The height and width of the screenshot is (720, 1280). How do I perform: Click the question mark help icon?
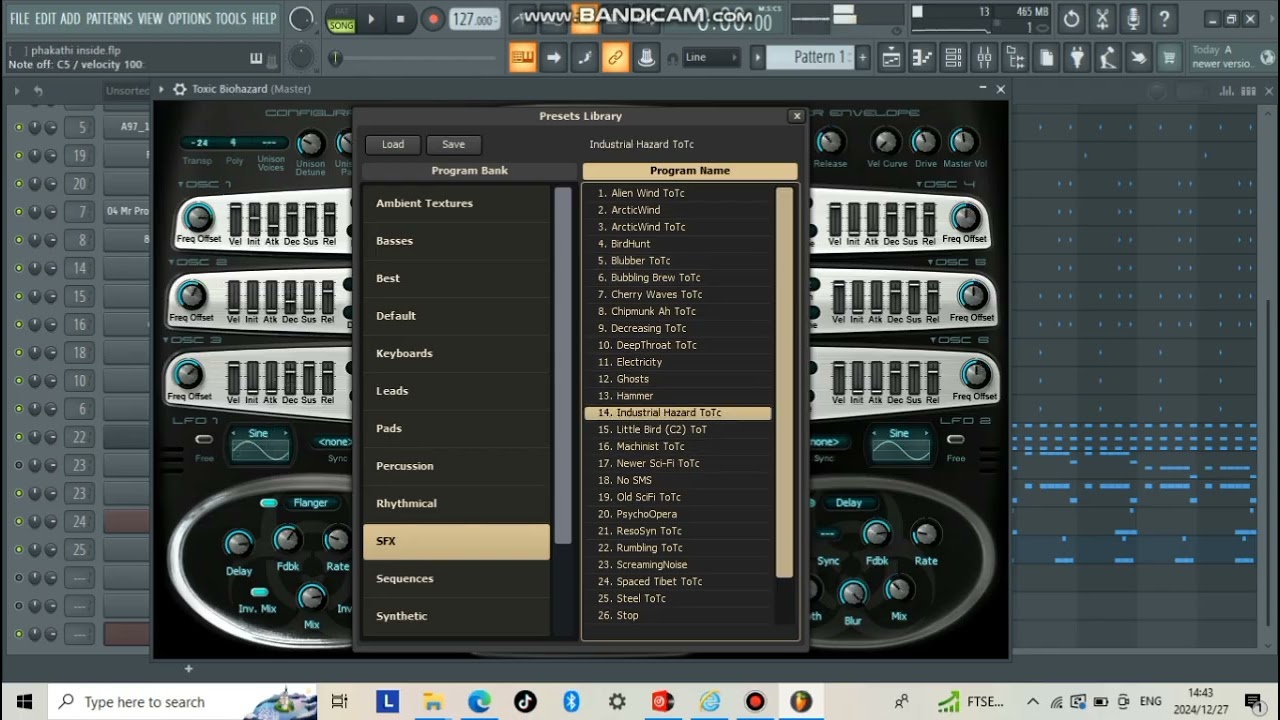click(1163, 19)
